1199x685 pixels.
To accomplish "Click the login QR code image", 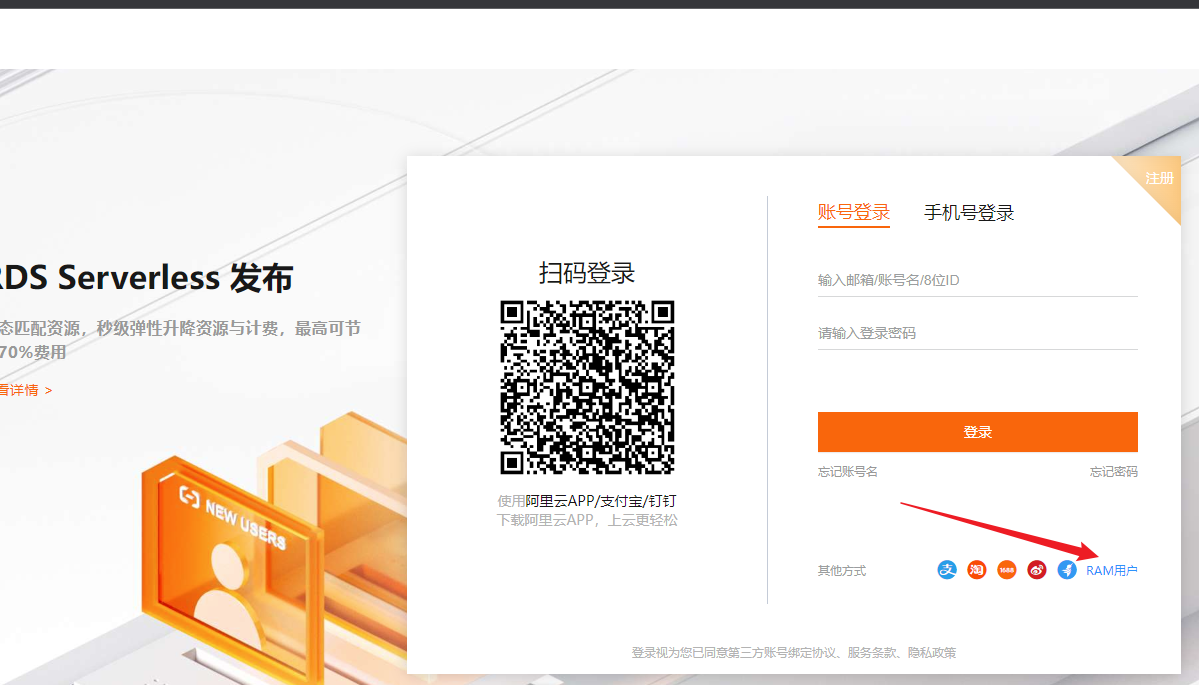I will click(x=587, y=387).
